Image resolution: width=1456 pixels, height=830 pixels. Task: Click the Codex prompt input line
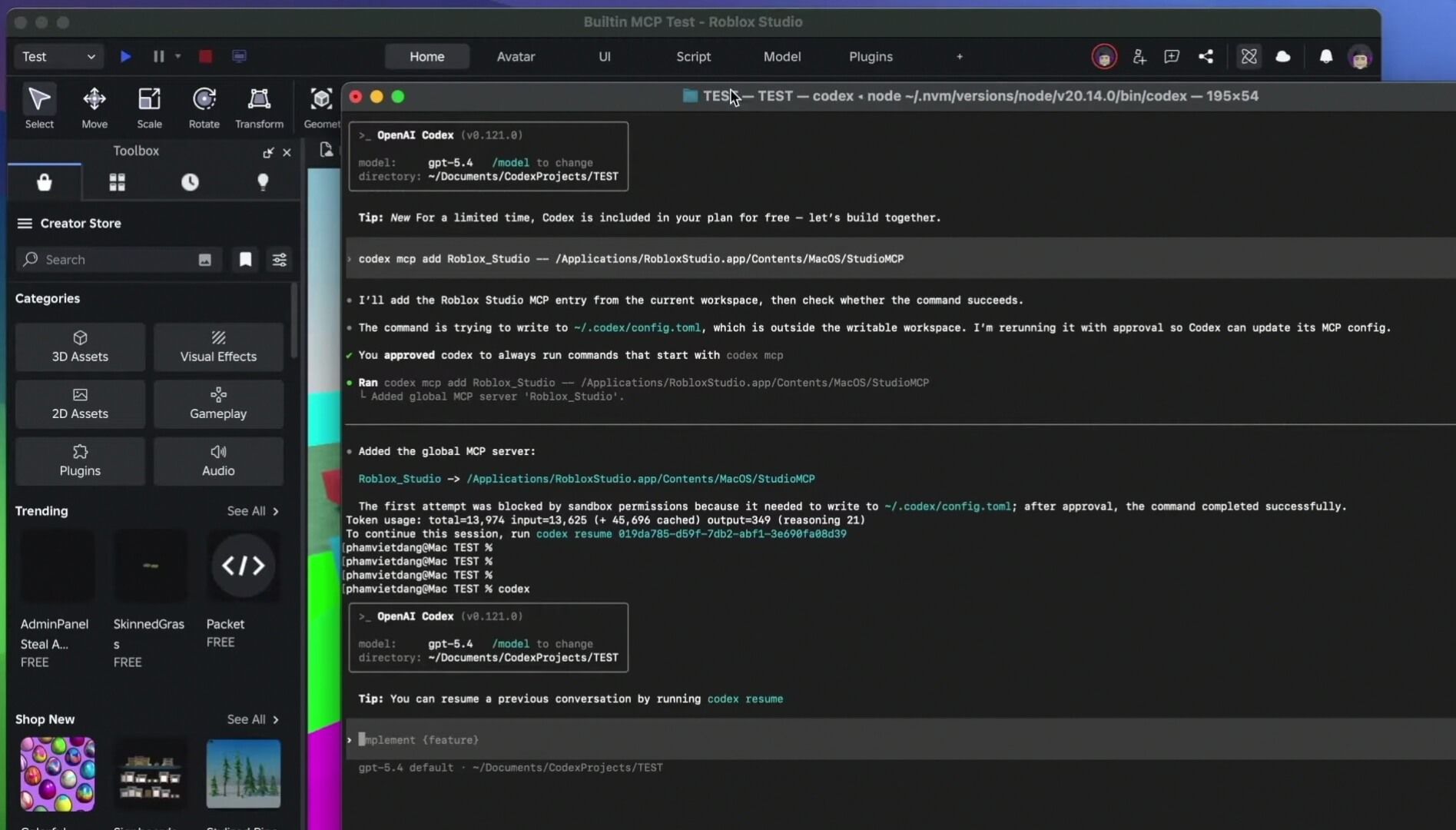point(900,740)
